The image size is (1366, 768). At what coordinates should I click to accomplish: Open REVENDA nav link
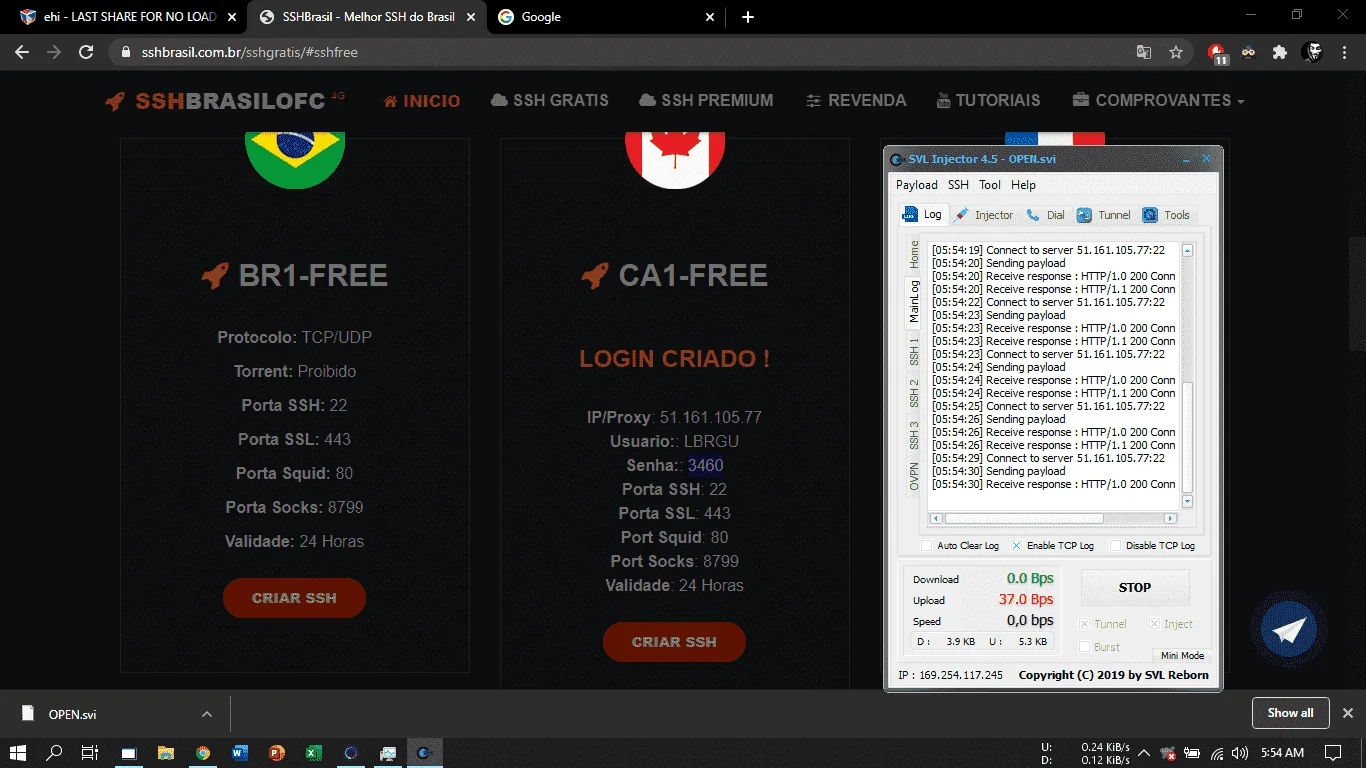click(855, 100)
